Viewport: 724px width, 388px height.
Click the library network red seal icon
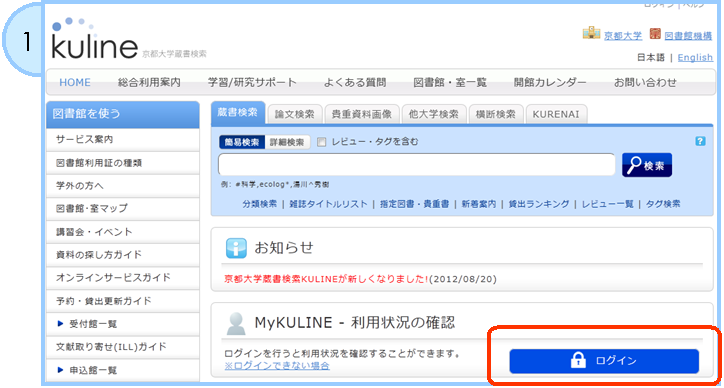coord(655,34)
